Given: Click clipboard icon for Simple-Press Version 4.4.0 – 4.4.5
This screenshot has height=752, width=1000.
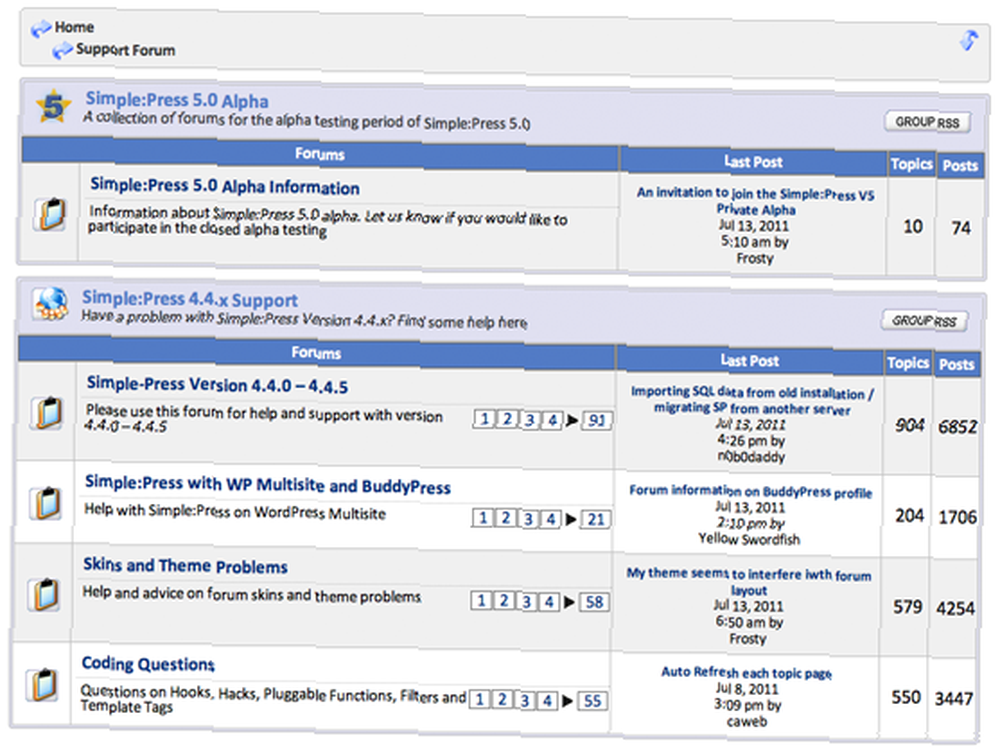Looking at the screenshot, I should (x=48, y=412).
